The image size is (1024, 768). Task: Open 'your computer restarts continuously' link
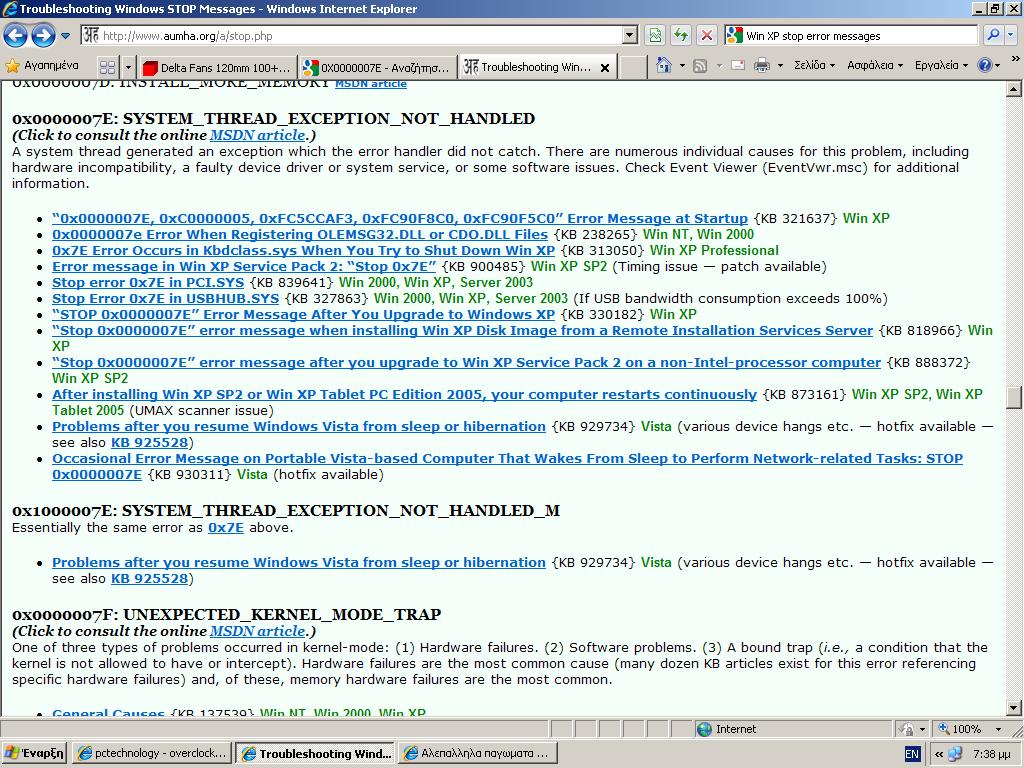point(404,394)
